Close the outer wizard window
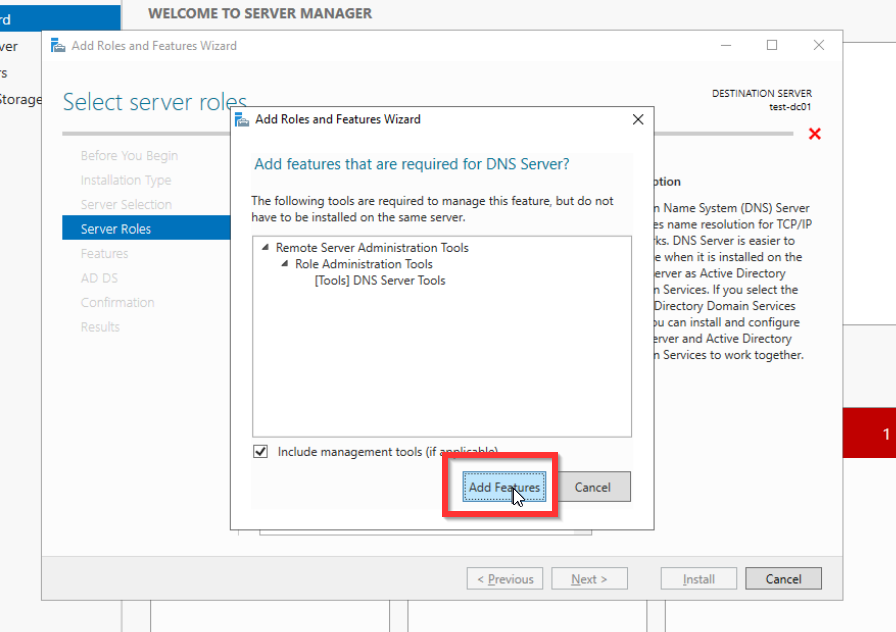Viewport: 896px width, 632px height. click(819, 45)
